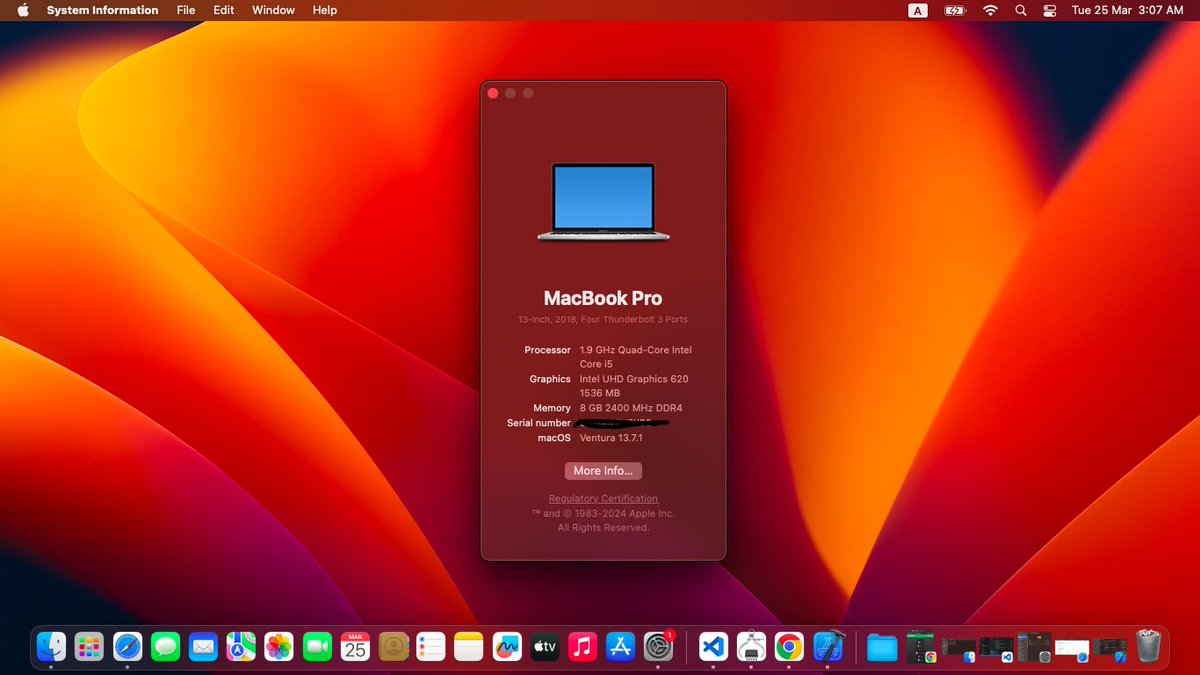Click the 'Serial number' label
Screen dimensions: 1200x675
tap(539, 423)
